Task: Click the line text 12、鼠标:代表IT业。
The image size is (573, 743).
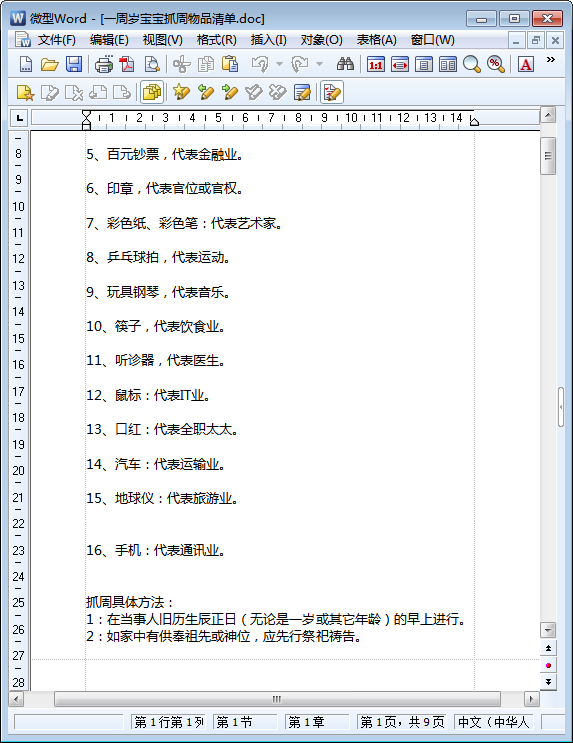Action: (x=148, y=395)
